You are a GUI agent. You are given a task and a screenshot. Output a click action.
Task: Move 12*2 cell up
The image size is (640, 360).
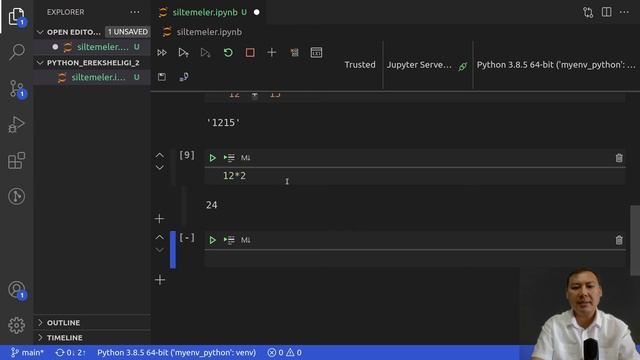[160, 155]
